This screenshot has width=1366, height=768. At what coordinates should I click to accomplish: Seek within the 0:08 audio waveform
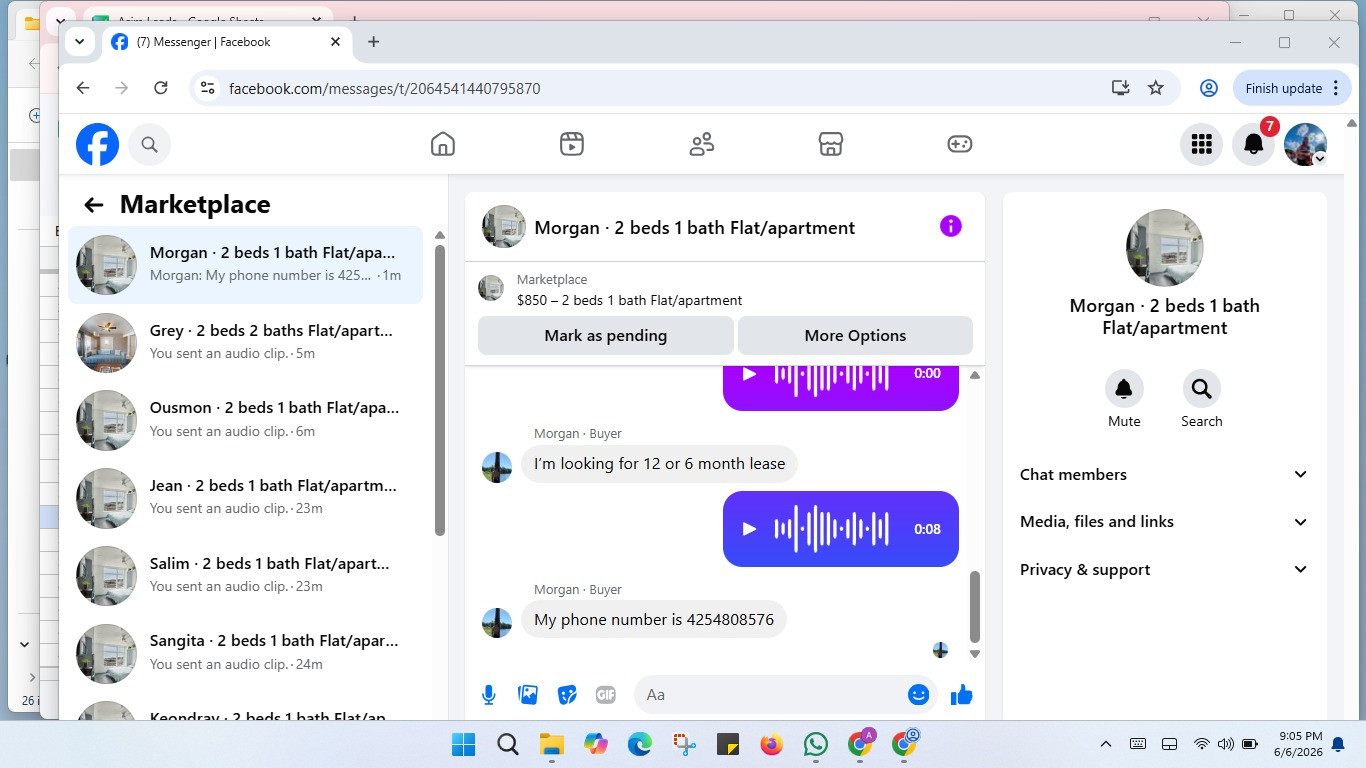pos(831,529)
